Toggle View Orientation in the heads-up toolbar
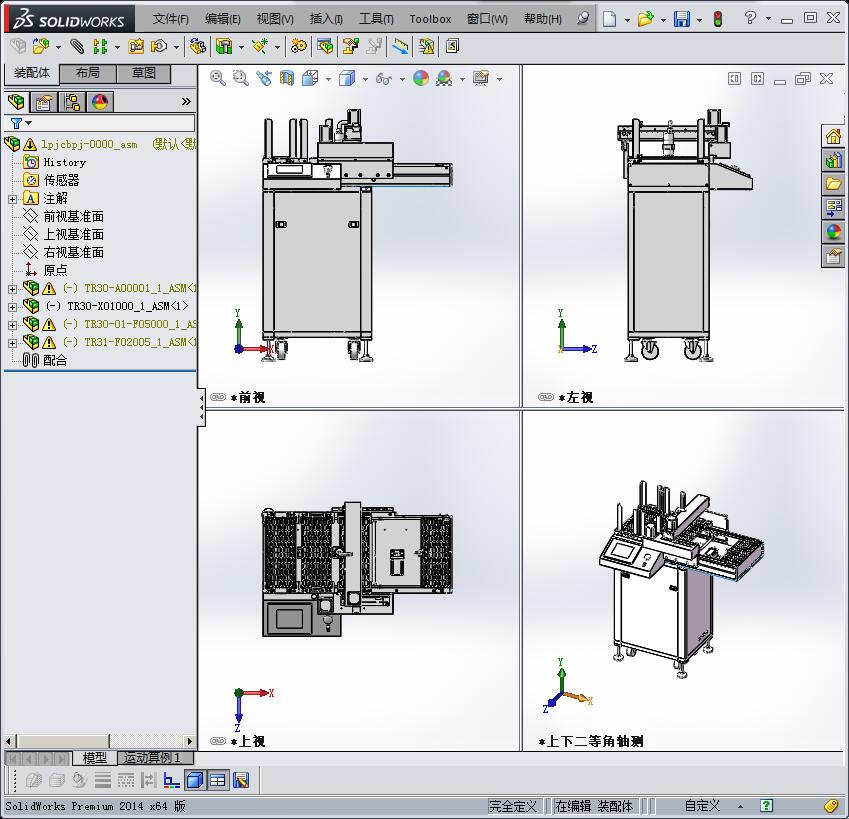 coord(308,77)
